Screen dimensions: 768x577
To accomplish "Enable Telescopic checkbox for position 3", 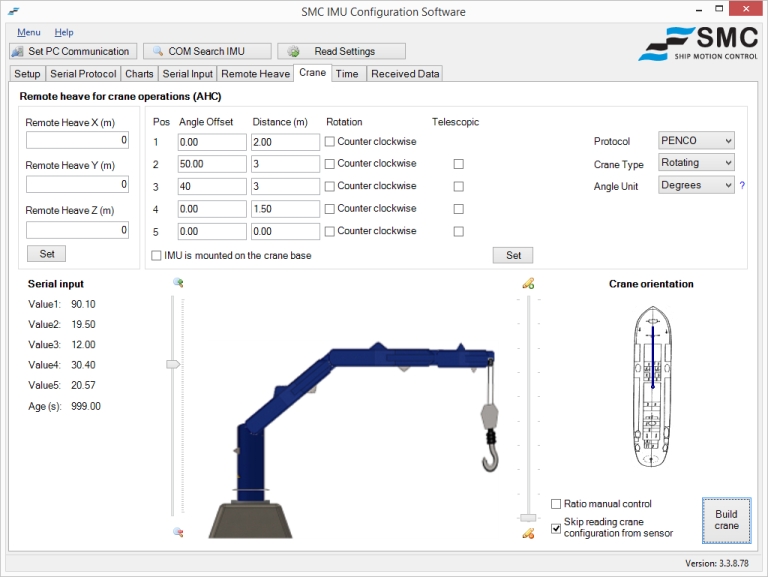I will click(x=458, y=186).
